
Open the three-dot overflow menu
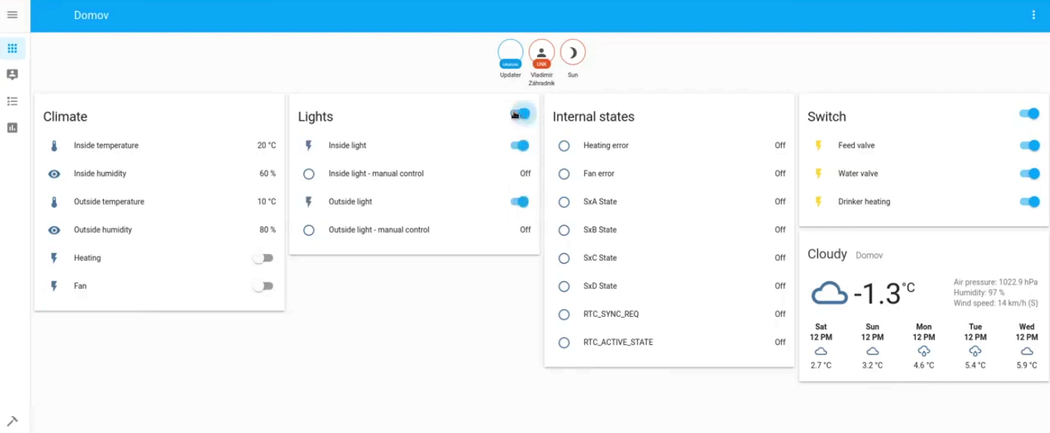tap(1033, 15)
